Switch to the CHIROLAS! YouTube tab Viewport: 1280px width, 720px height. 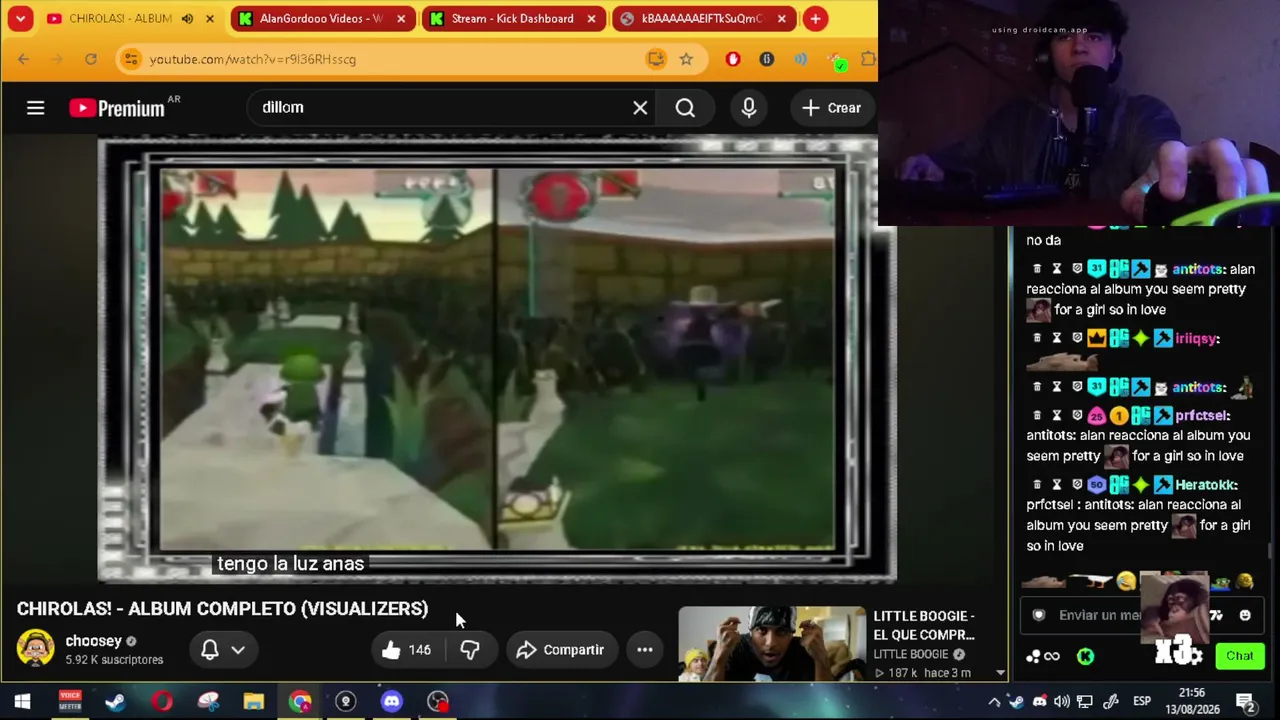(119, 18)
